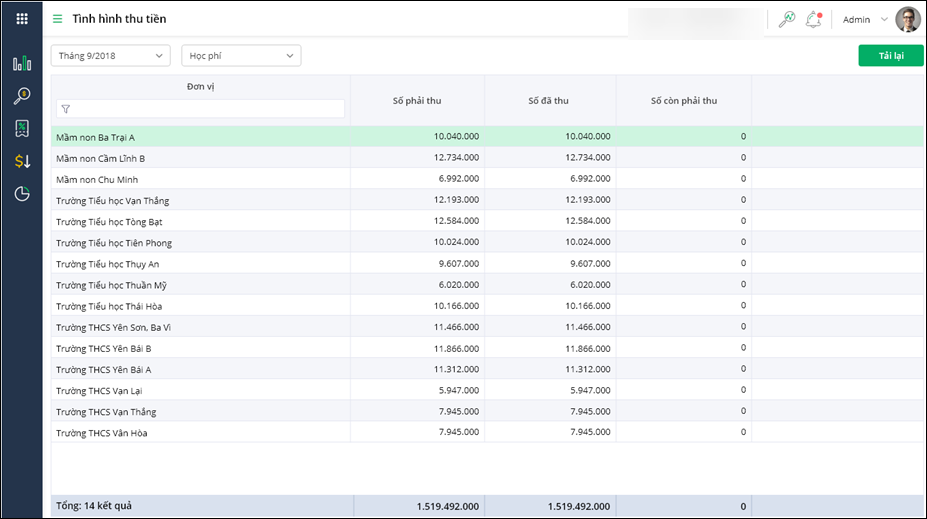
Task: Expand the Tháng 9/2018 month dropdown
Action: (110, 56)
